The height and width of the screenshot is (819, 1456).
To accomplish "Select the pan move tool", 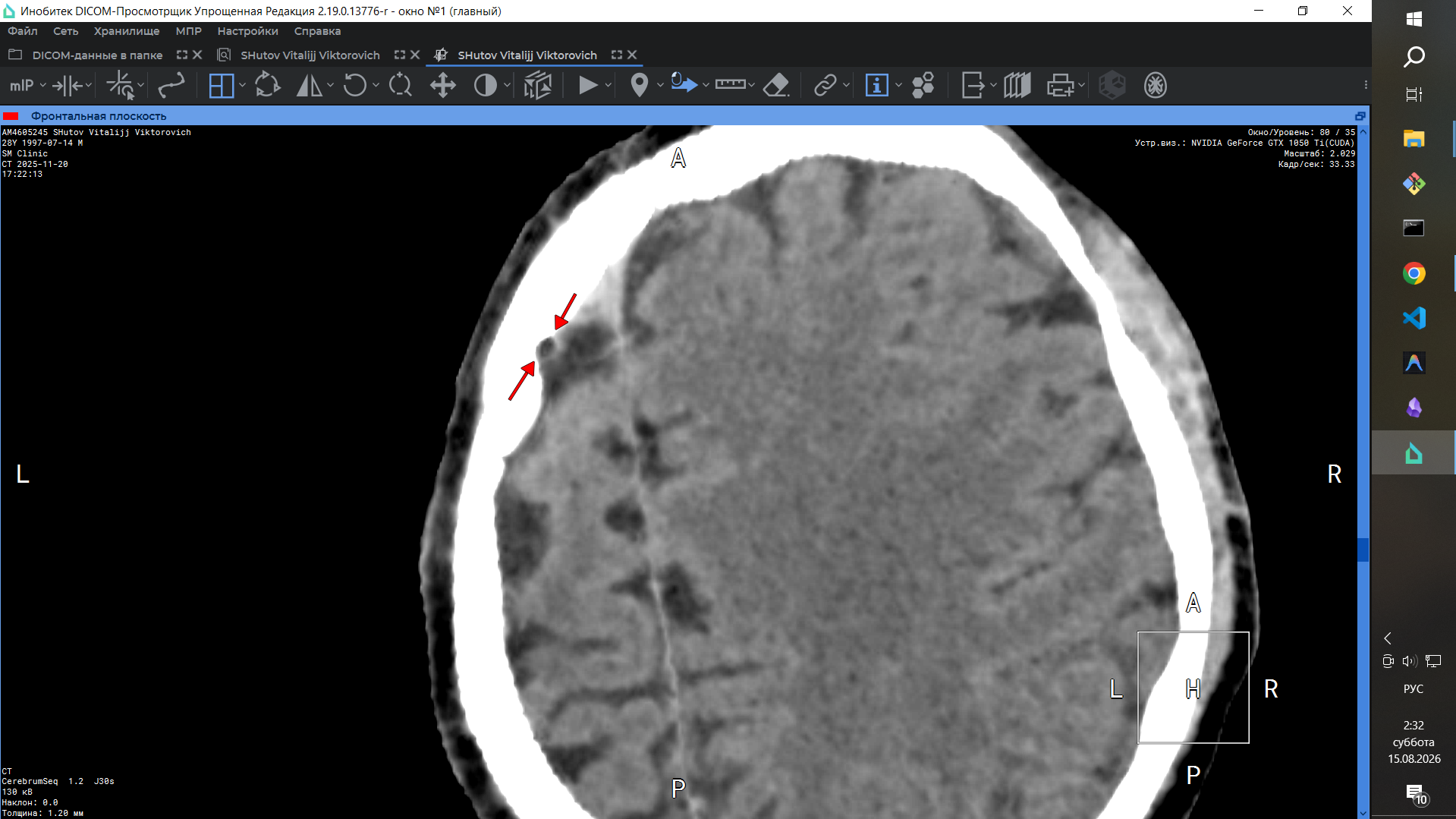I will pos(443,85).
